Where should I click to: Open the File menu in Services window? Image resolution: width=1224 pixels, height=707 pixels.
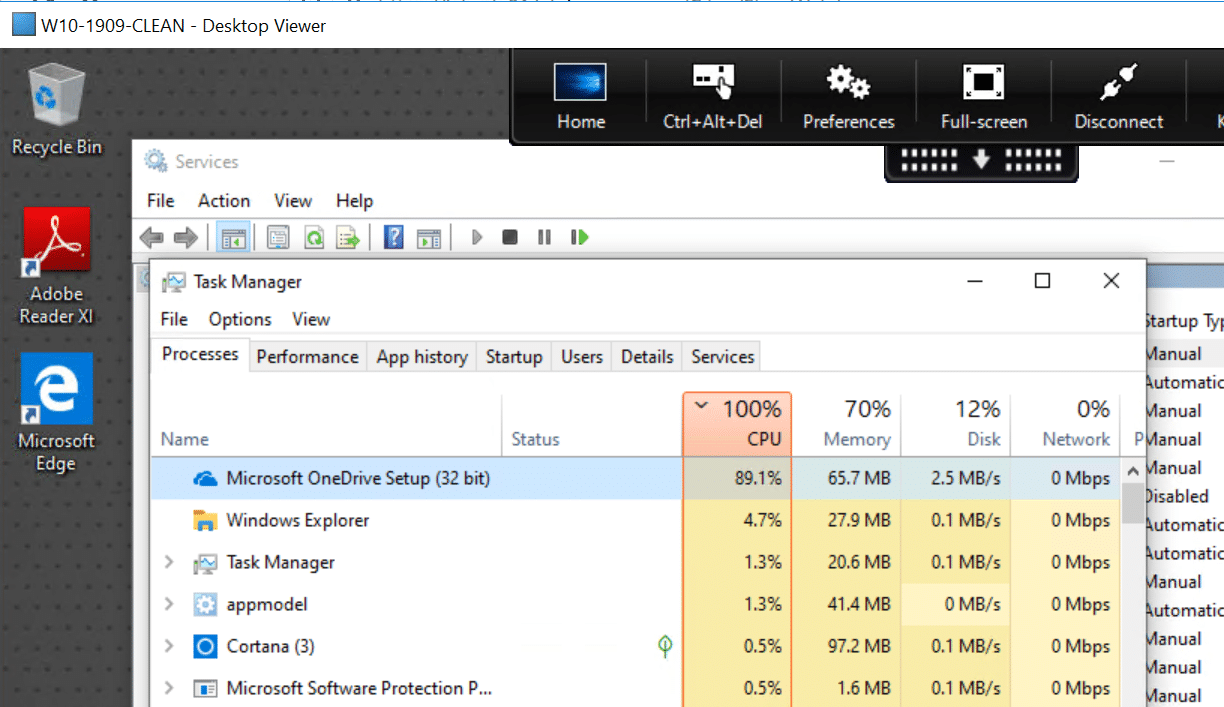(161, 201)
